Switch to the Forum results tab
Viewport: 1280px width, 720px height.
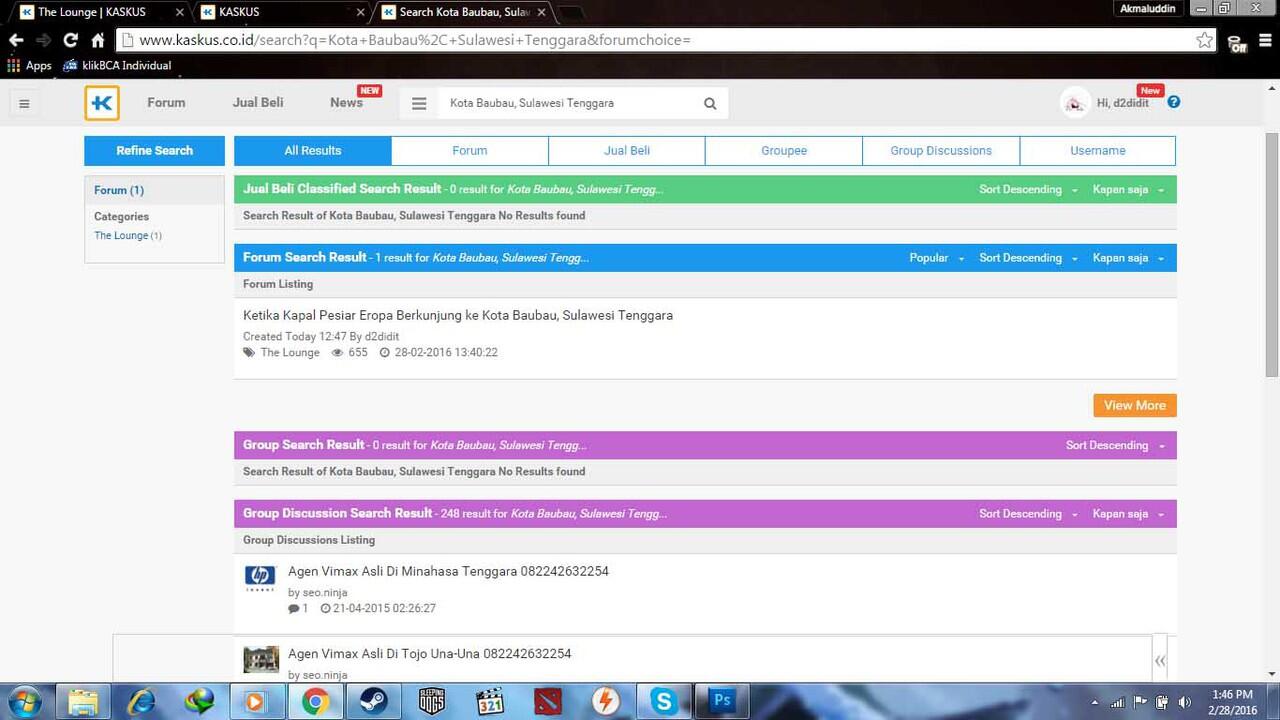(x=470, y=151)
